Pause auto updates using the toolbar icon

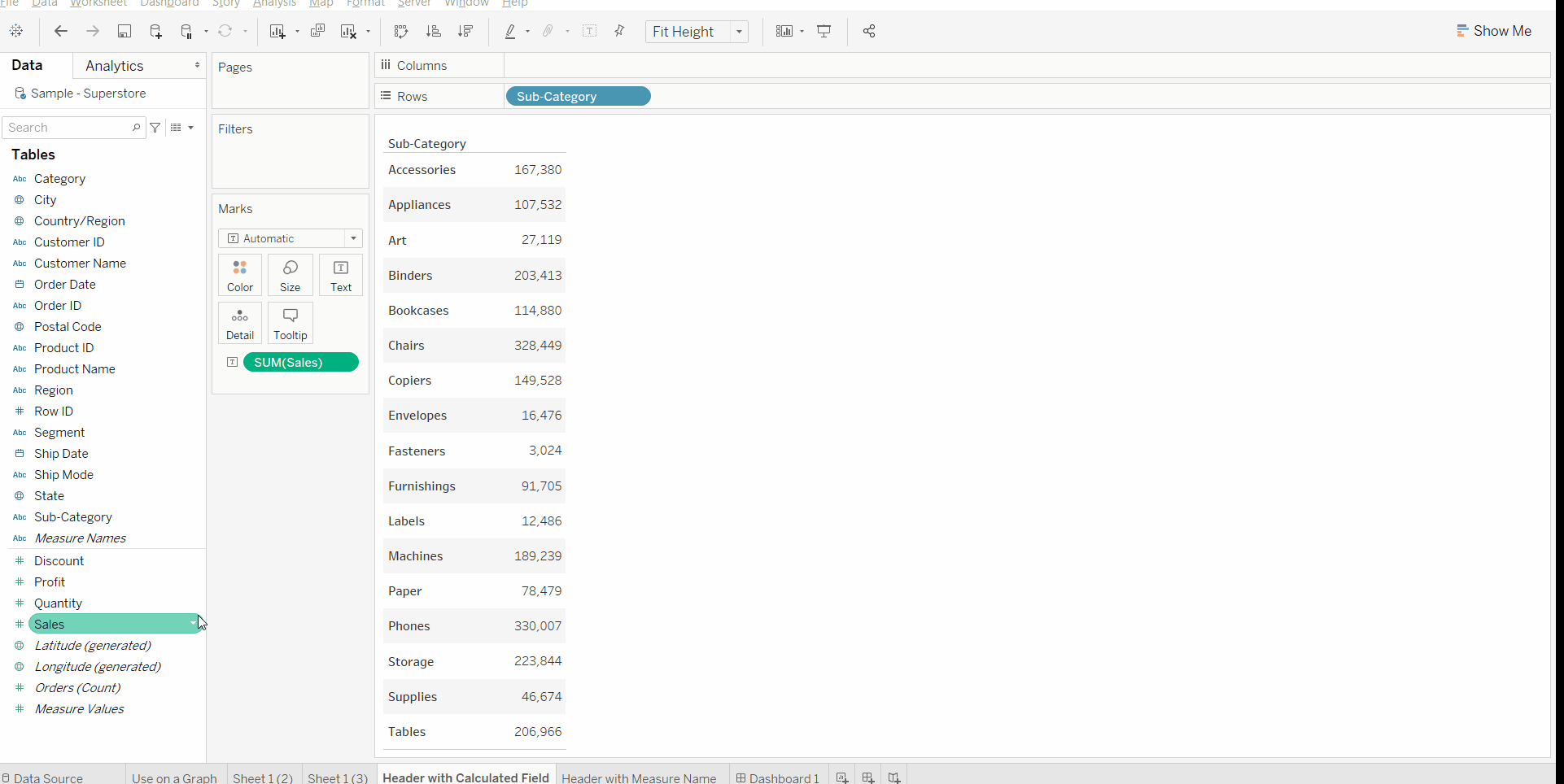[187, 31]
